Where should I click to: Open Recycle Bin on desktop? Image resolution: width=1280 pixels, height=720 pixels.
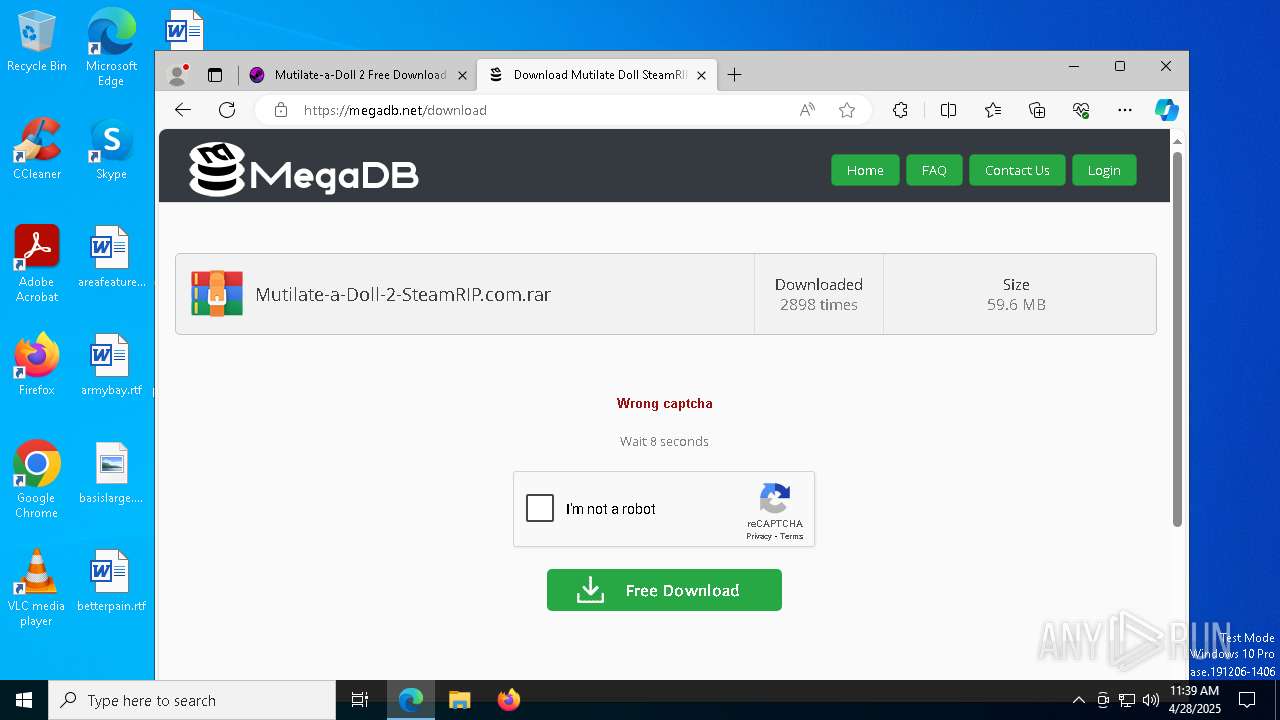[x=37, y=42]
